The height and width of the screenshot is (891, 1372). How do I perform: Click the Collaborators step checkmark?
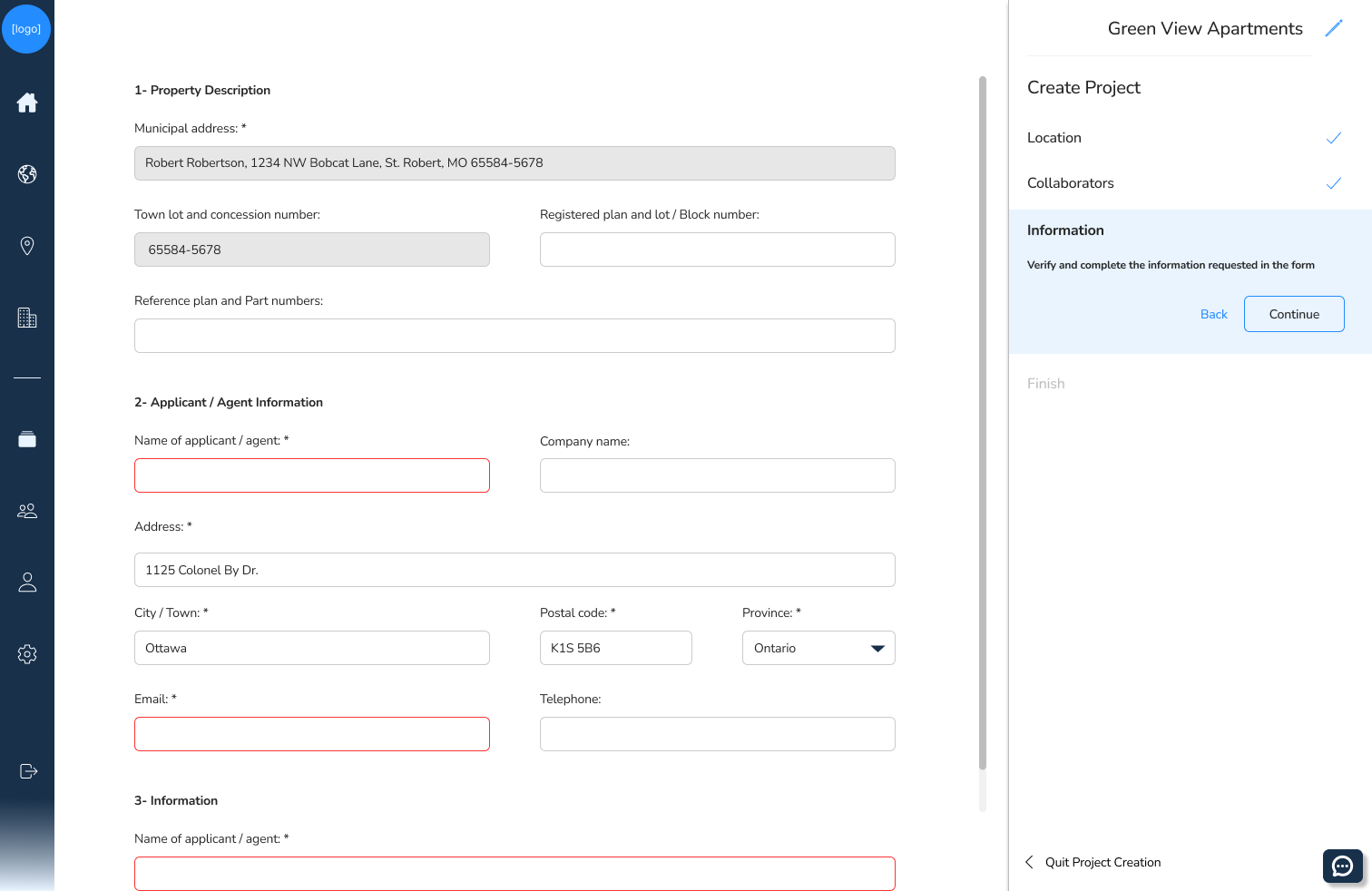[x=1334, y=183]
